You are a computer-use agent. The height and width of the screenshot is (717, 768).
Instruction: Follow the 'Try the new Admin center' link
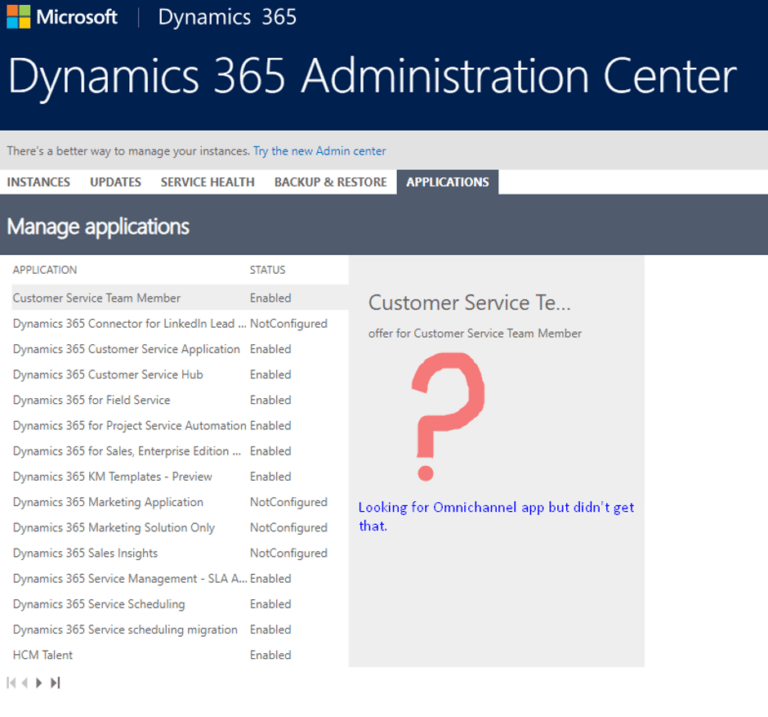319,151
